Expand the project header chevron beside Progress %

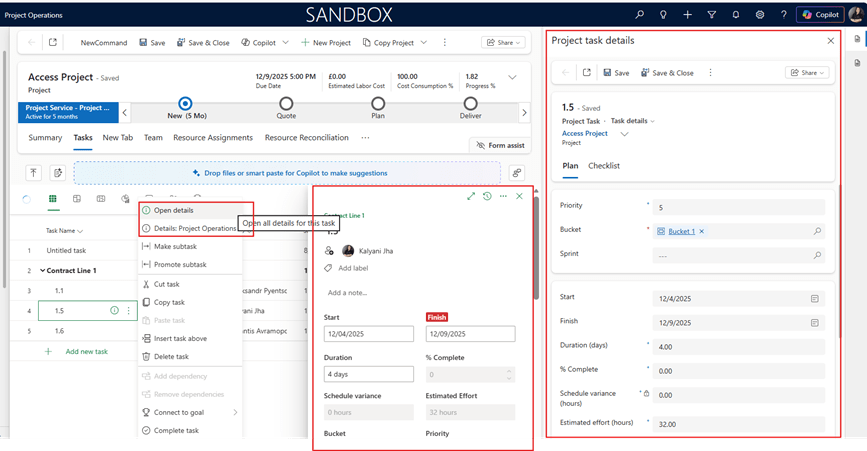[513, 77]
